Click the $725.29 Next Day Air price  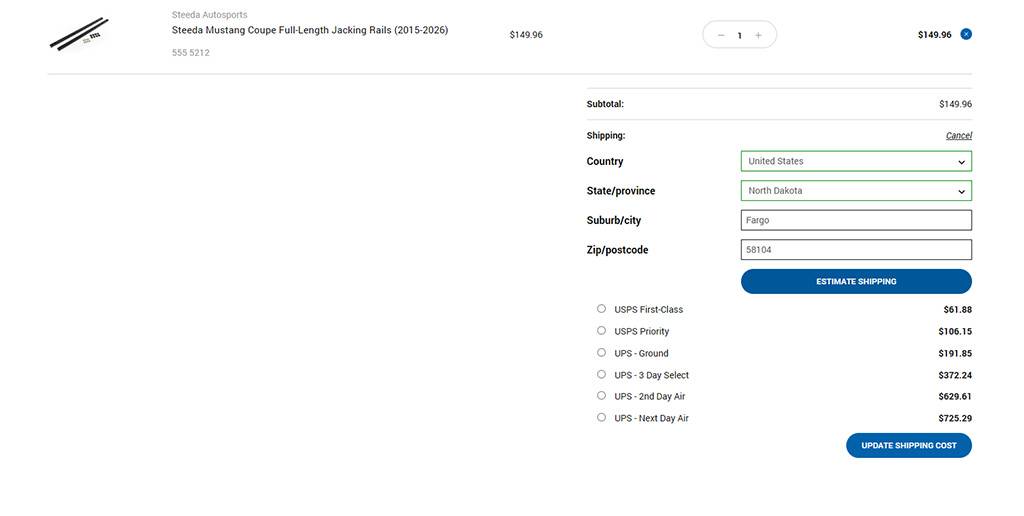pos(955,418)
